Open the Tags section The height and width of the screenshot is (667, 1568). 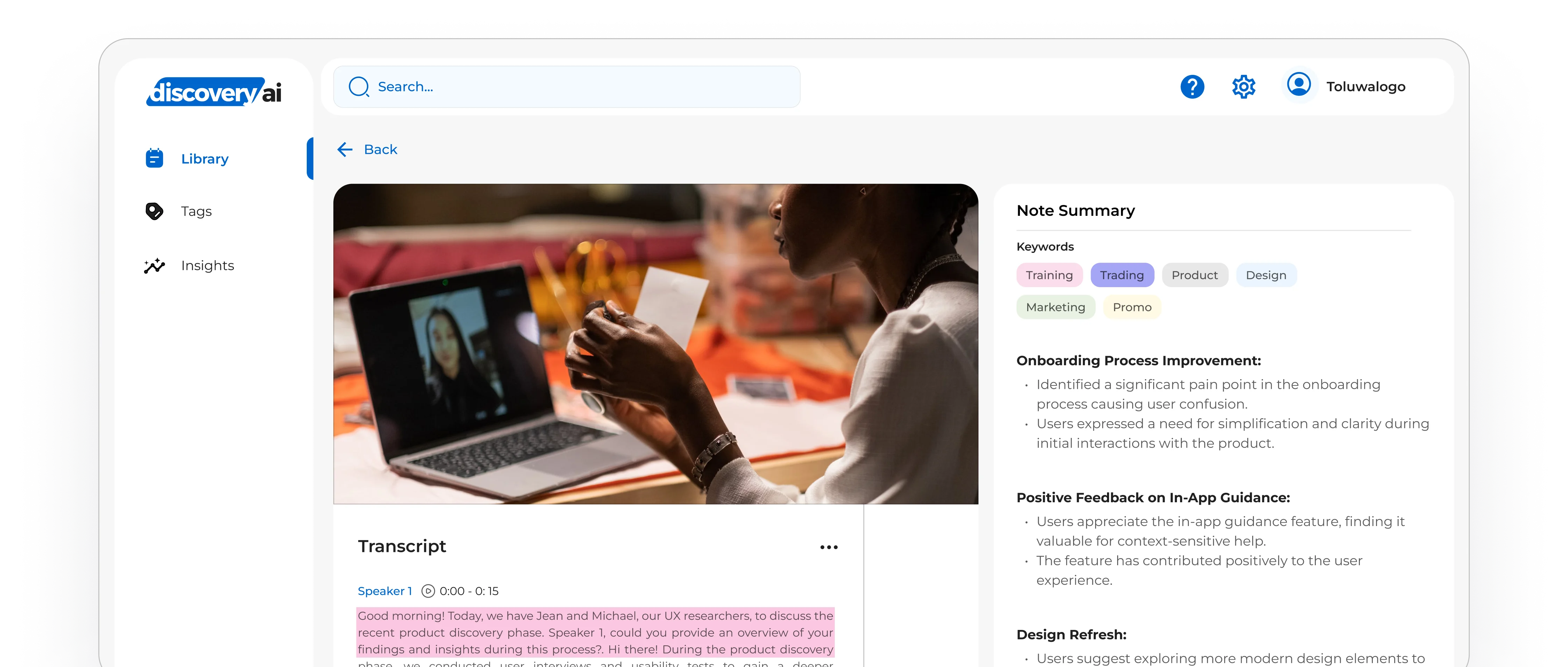tap(196, 211)
